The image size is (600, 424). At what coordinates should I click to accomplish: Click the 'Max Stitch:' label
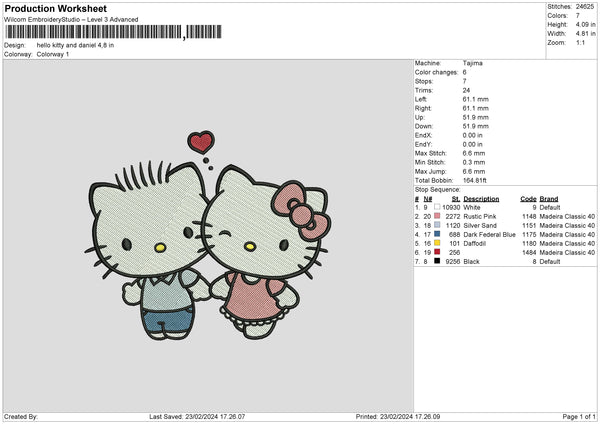pos(430,153)
